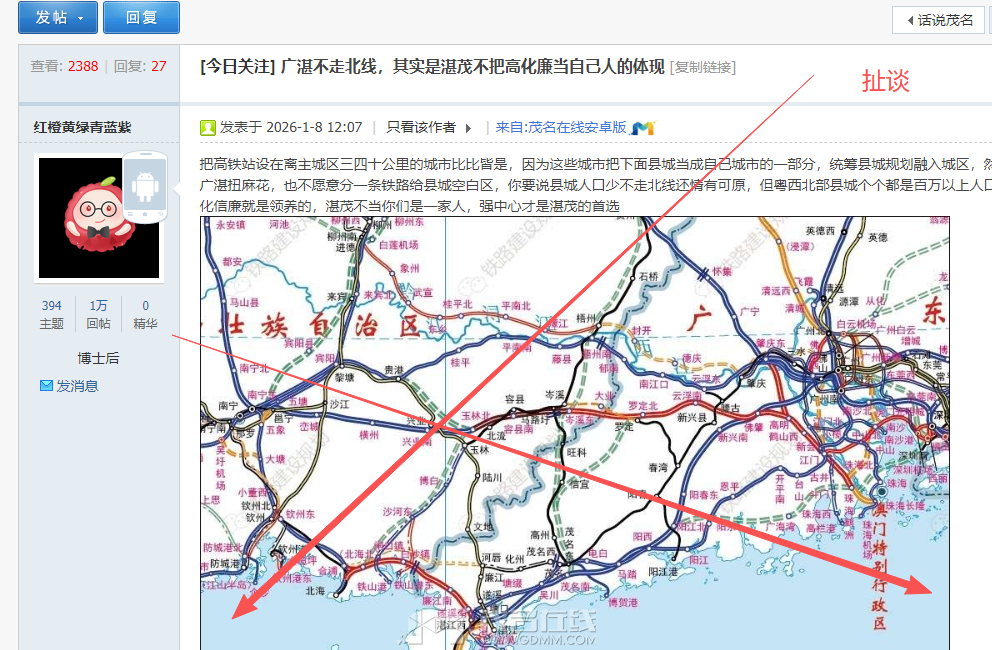Open the 来自:茂名在线安卓版 link
992x650 pixels.
click(560, 127)
